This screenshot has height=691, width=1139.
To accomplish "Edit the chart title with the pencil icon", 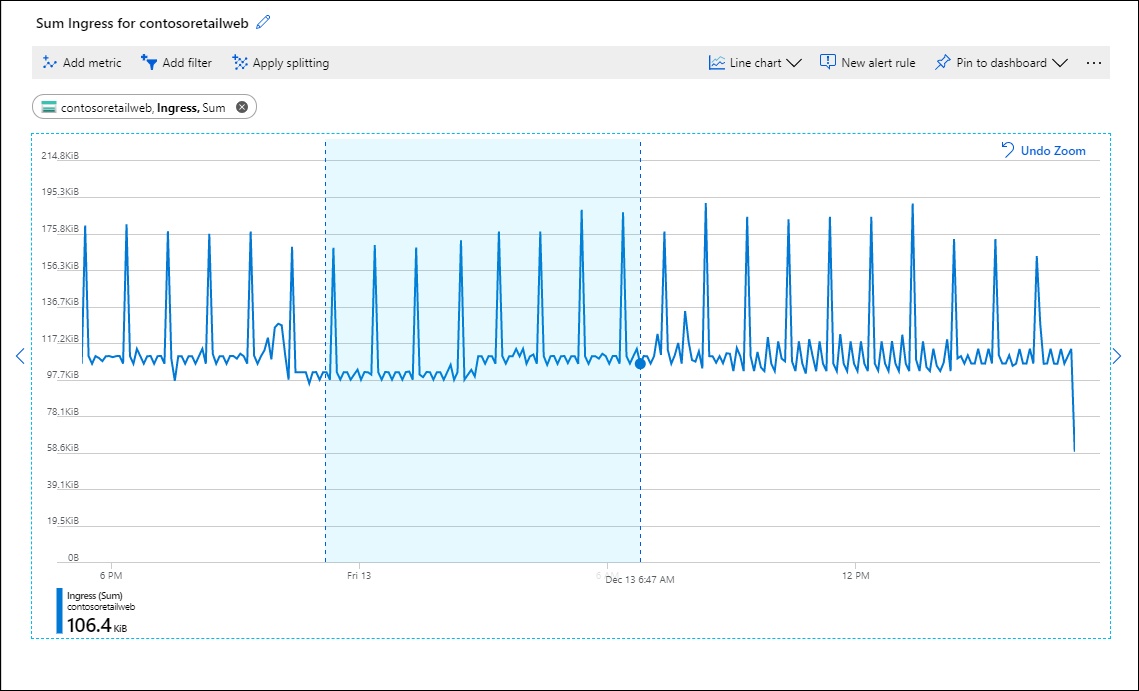I will (263, 21).
